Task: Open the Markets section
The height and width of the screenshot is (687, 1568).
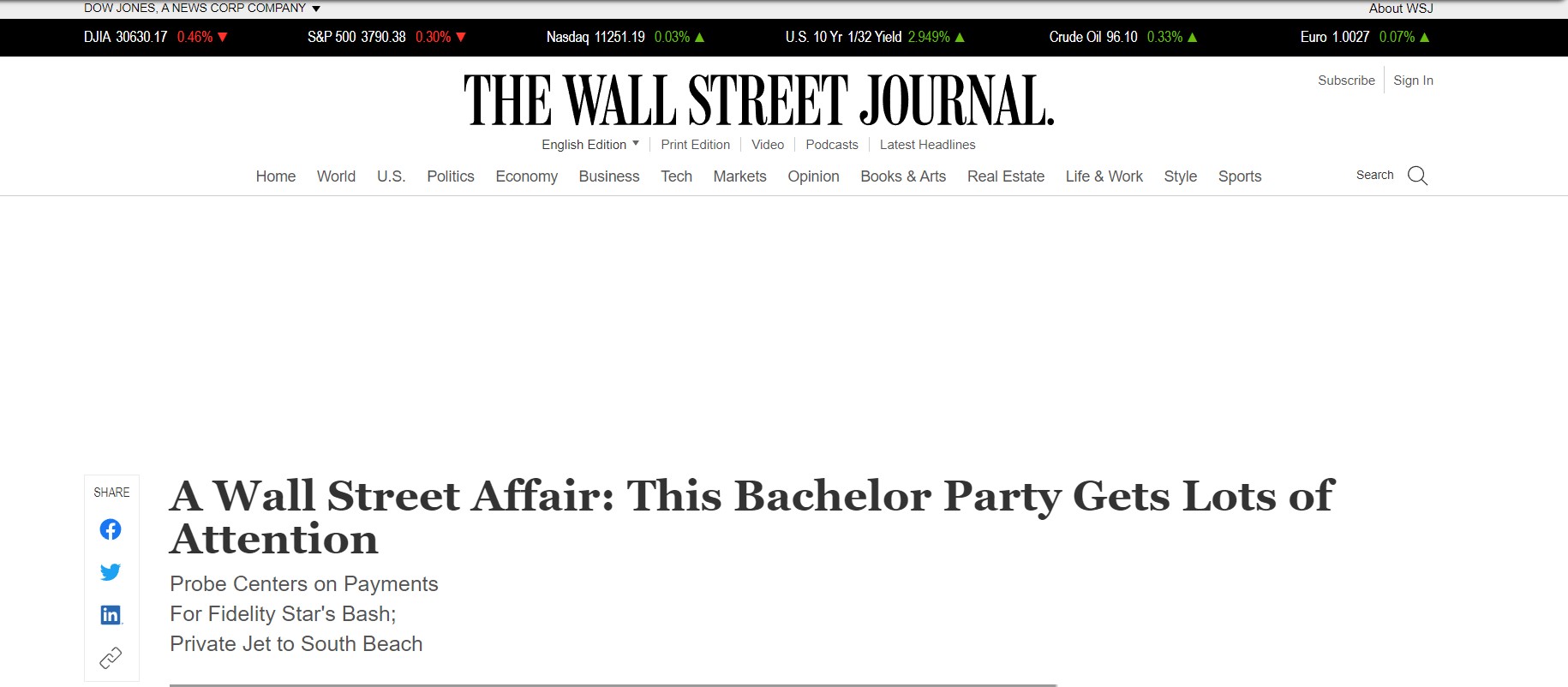Action: [739, 176]
